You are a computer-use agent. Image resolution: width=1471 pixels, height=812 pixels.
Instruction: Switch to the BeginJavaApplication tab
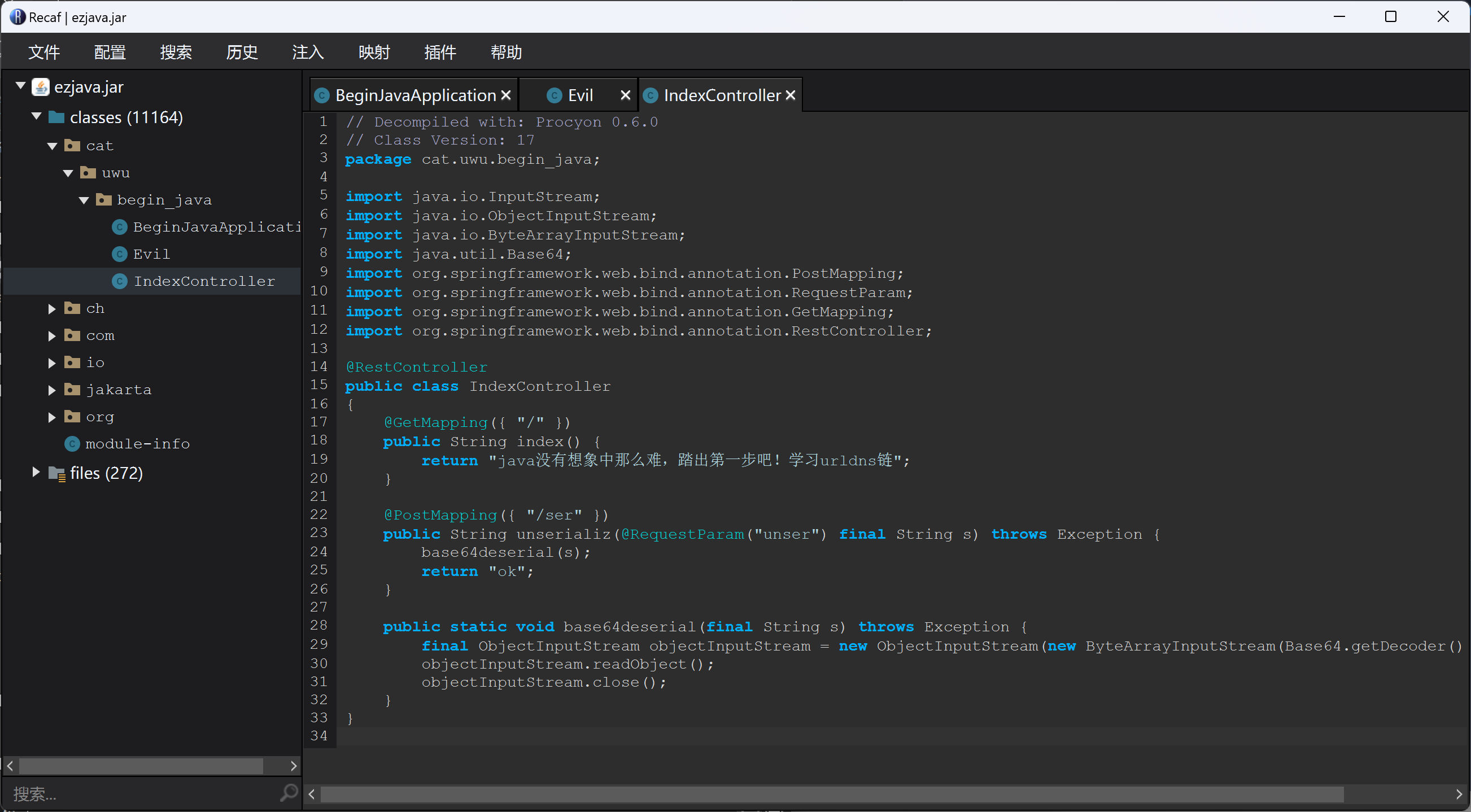tap(415, 95)
